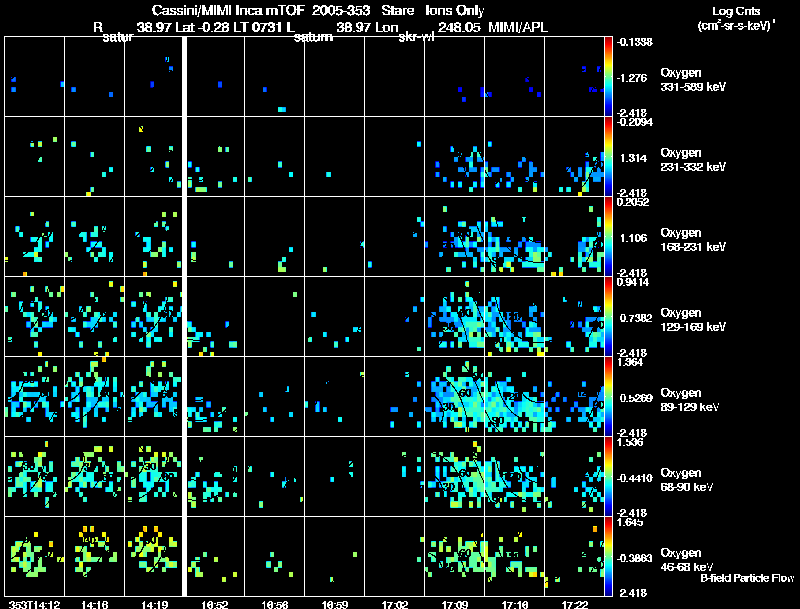Click the Oxygen 68-90 keV row label
The height and width of the screenshot is (609, 800).
[687, 480]
